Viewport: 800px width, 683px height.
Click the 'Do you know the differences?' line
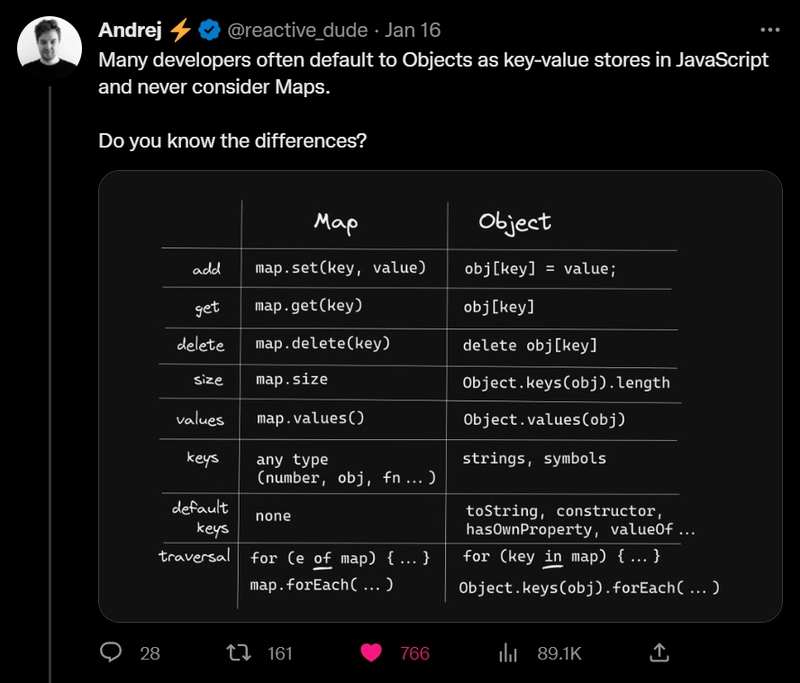click(x=232, y=141)
